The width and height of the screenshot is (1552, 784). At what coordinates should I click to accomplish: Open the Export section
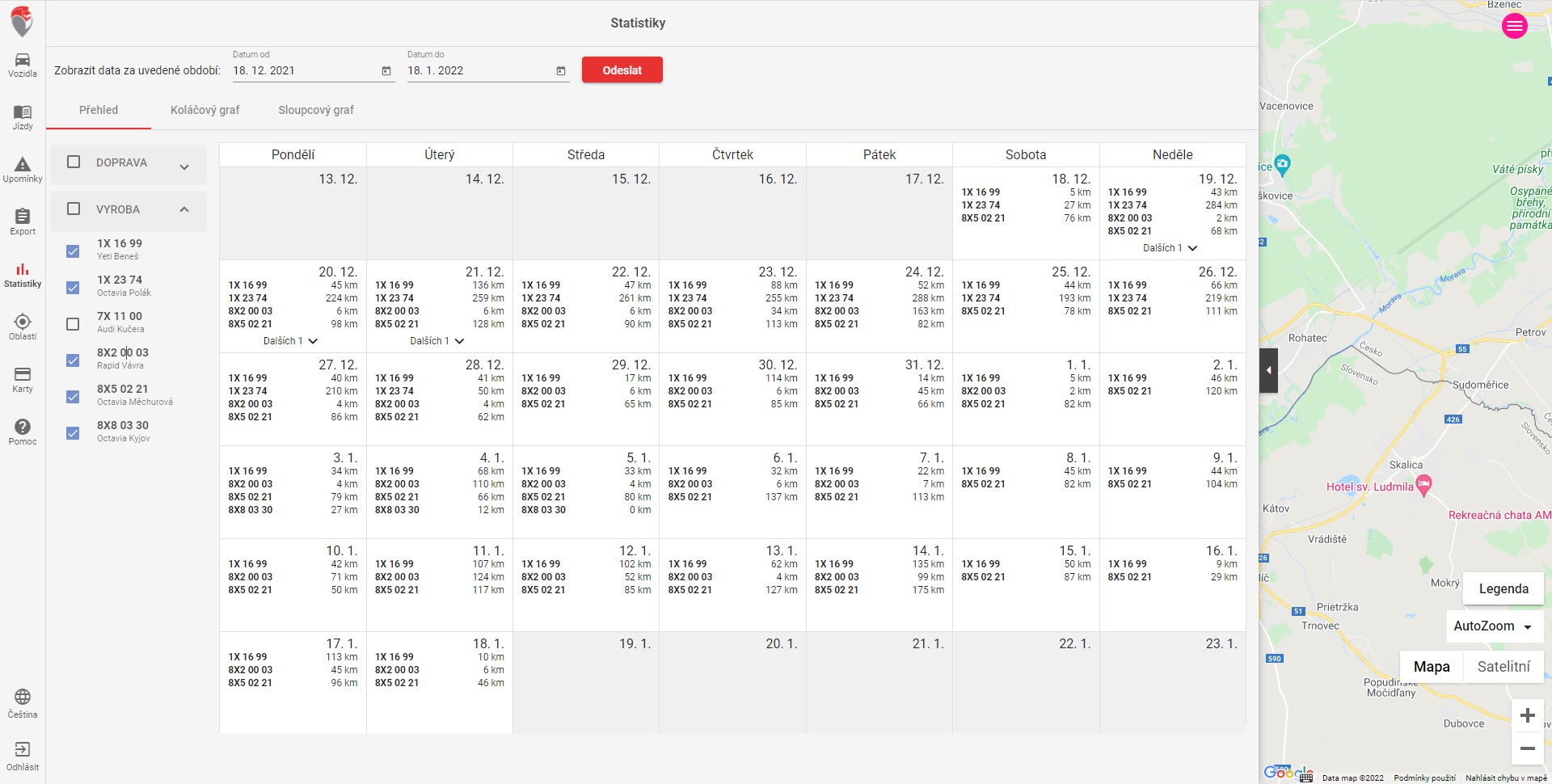point(23,222)
